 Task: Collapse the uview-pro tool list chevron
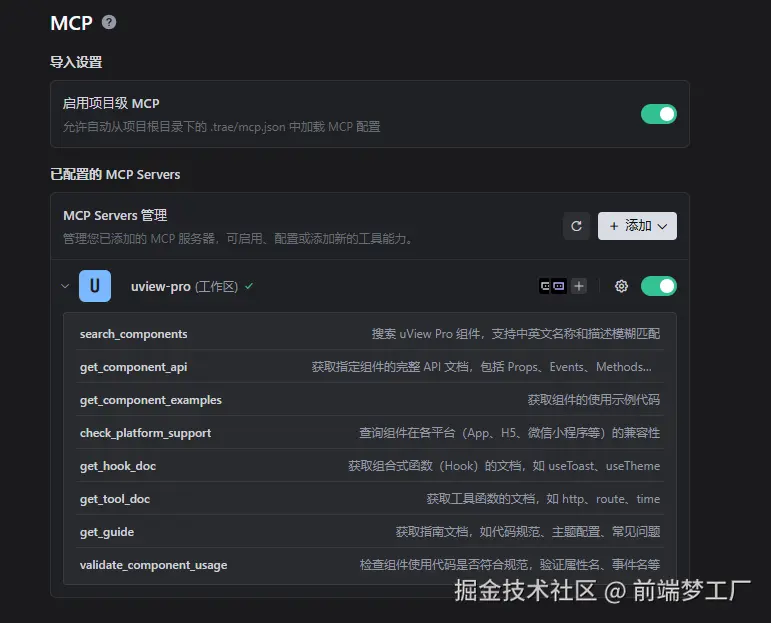[x=65, y=286]
